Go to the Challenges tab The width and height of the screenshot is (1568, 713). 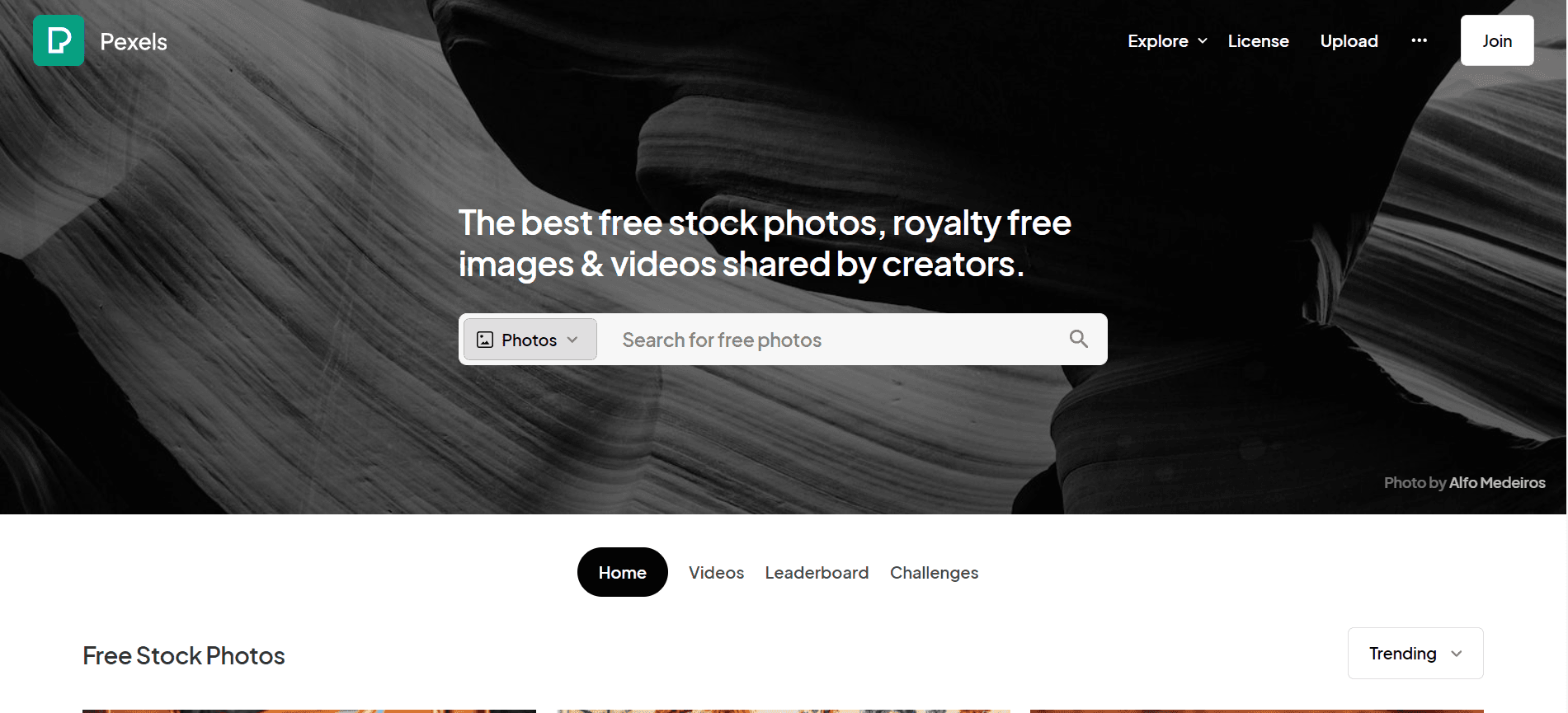pos(934,572)
